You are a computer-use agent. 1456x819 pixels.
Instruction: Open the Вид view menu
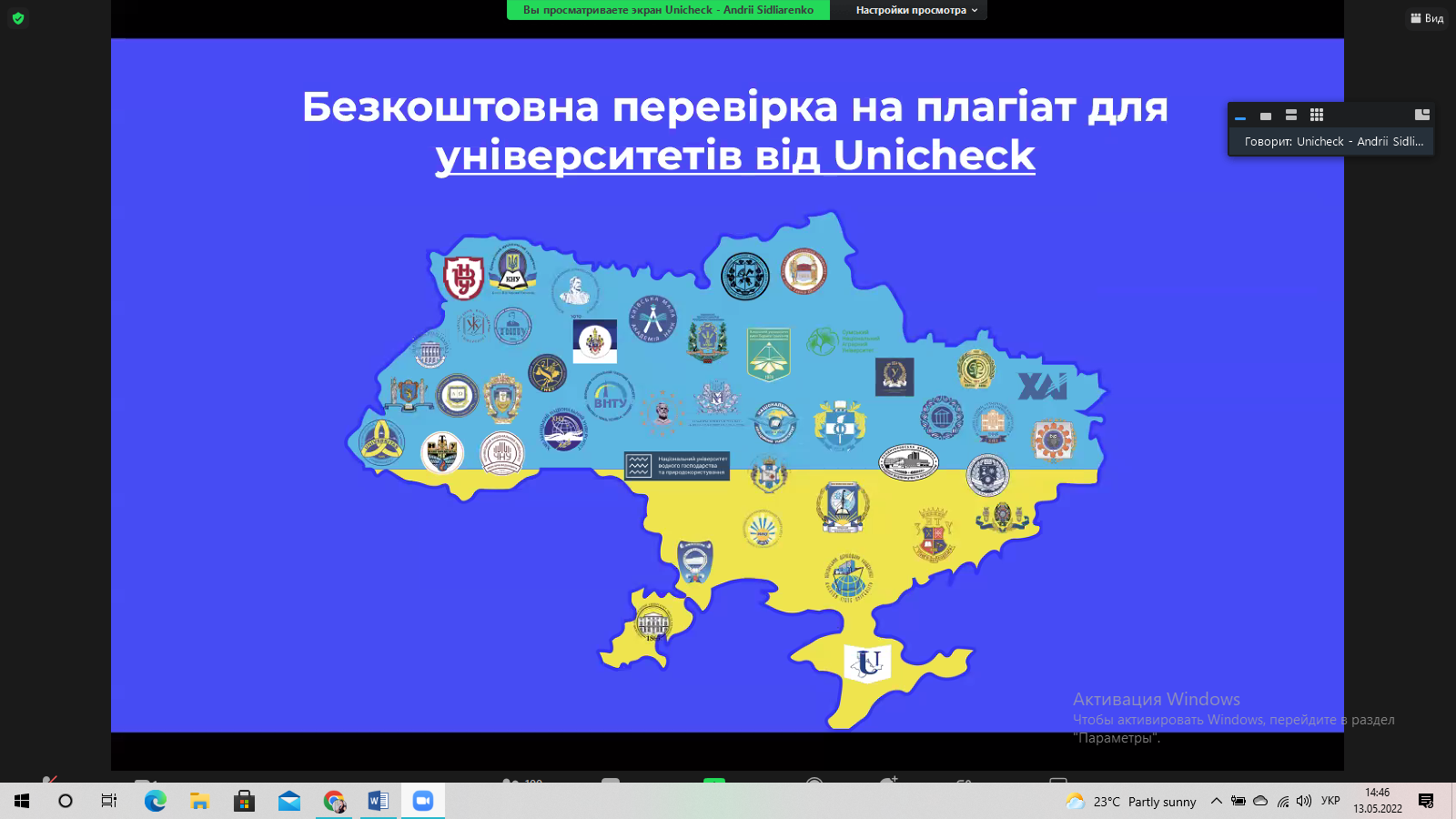click(x=1427, y=18)
